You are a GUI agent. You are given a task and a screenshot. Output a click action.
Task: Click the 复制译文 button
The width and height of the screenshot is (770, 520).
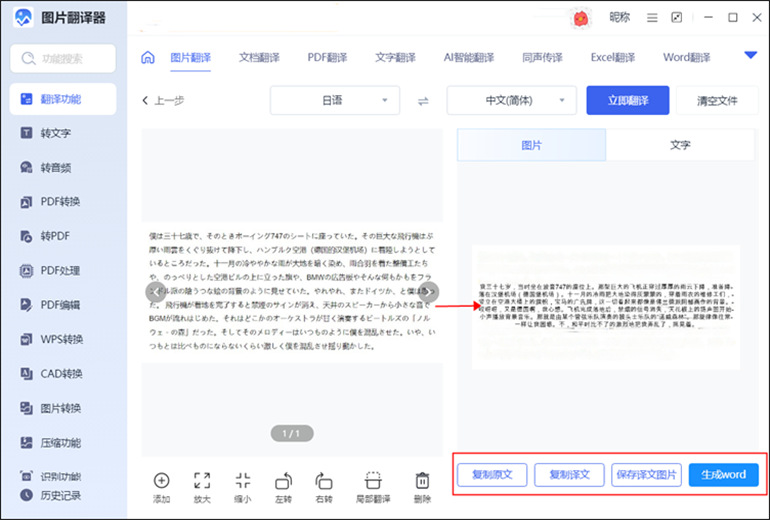[x=569, y=475]
